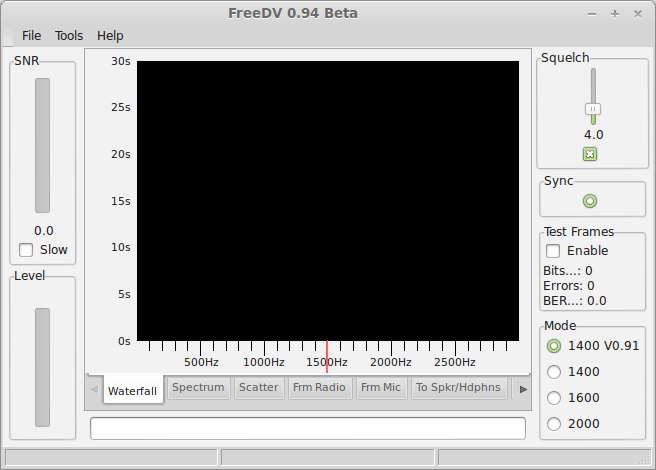Viewport: 656px width, 470px height.
Task: Close the FreeDV window
Action: pyautogui.click(x=638, y=14)
